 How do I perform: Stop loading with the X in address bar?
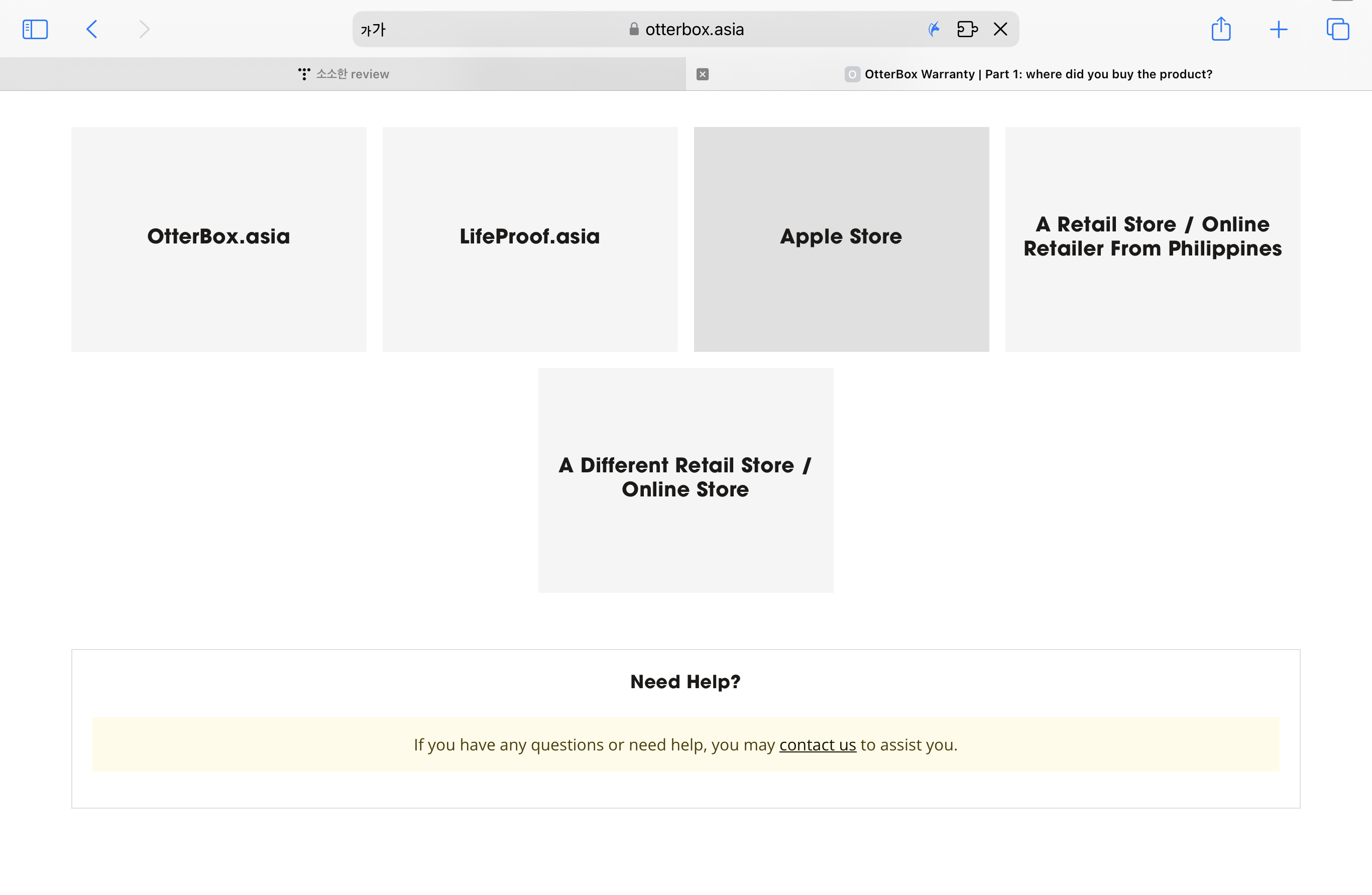(1000, 29)
